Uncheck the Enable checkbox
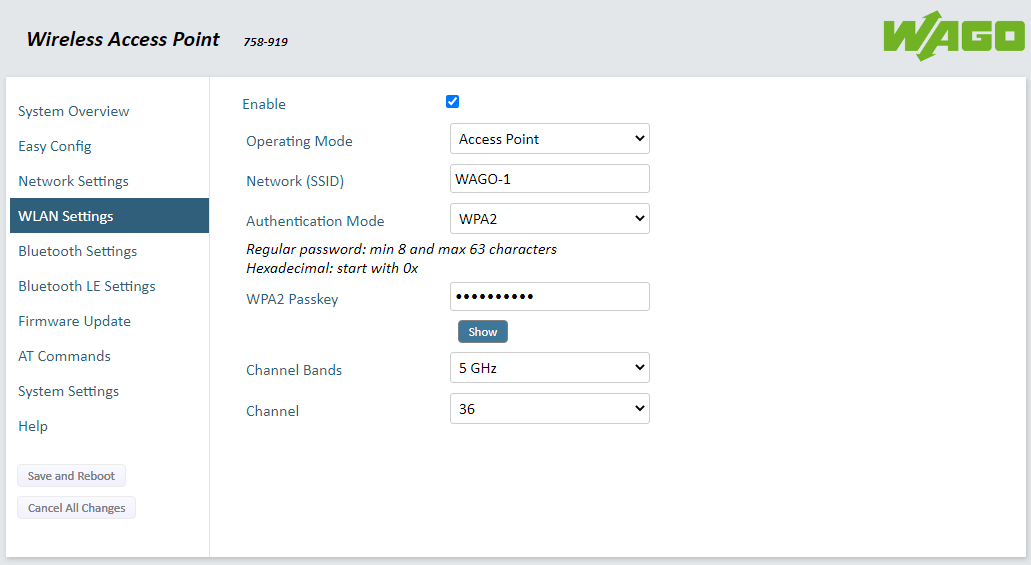This screenshot has height=565, width=1031. 452,102
